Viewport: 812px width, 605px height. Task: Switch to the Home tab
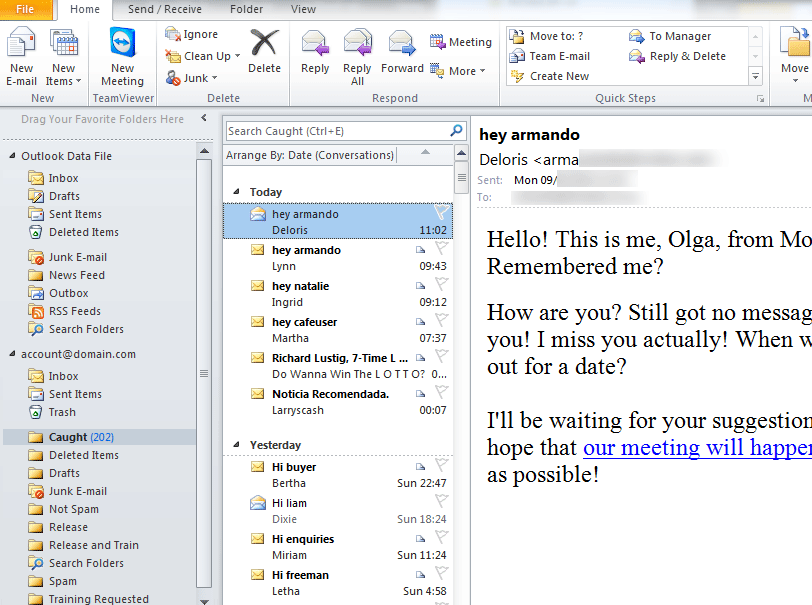[x=84, y=9]
